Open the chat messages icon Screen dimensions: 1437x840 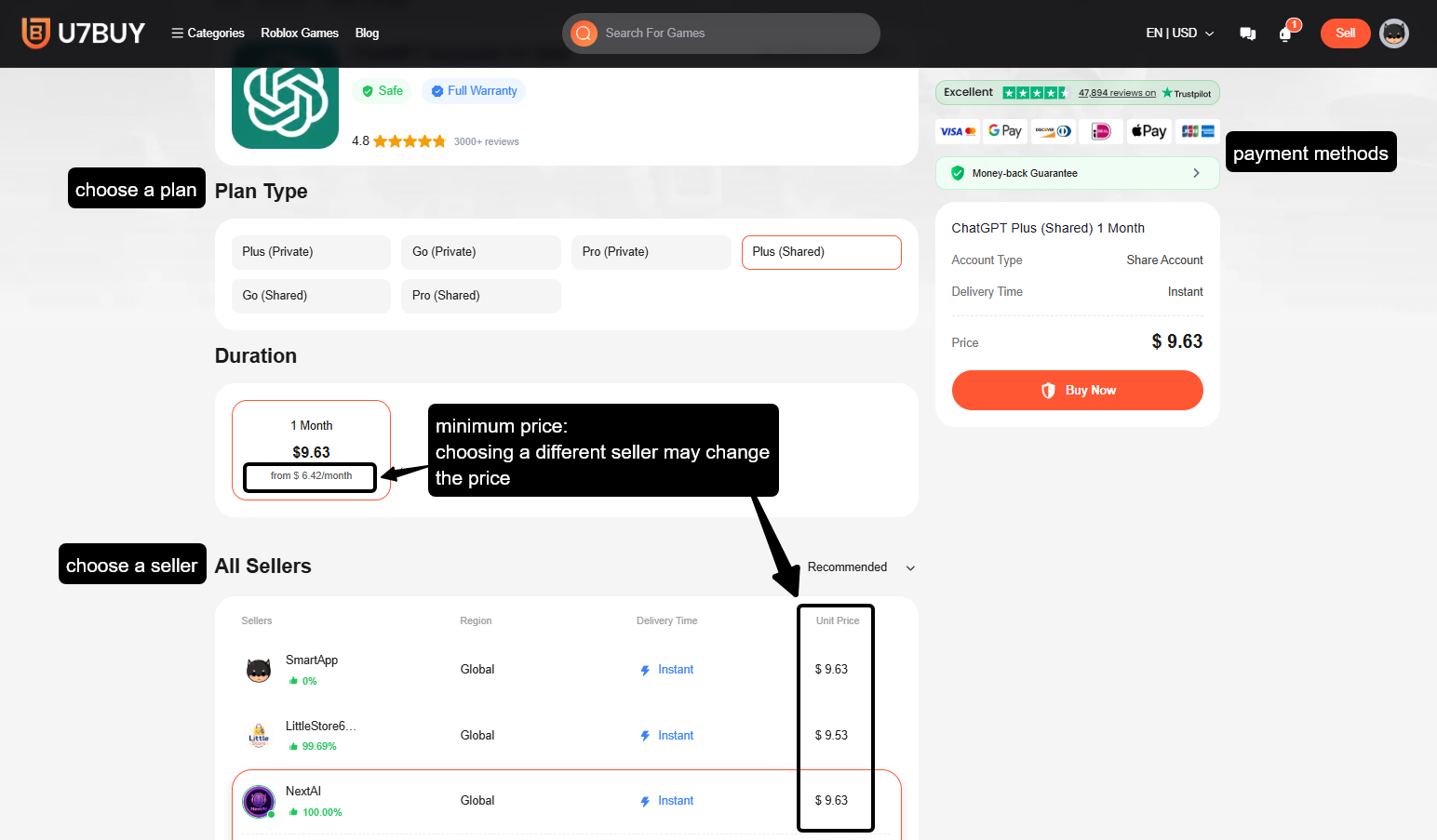coord(1248,33)
